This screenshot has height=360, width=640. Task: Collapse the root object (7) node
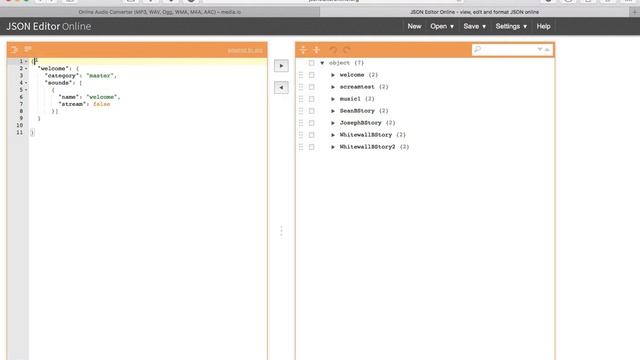322,63
